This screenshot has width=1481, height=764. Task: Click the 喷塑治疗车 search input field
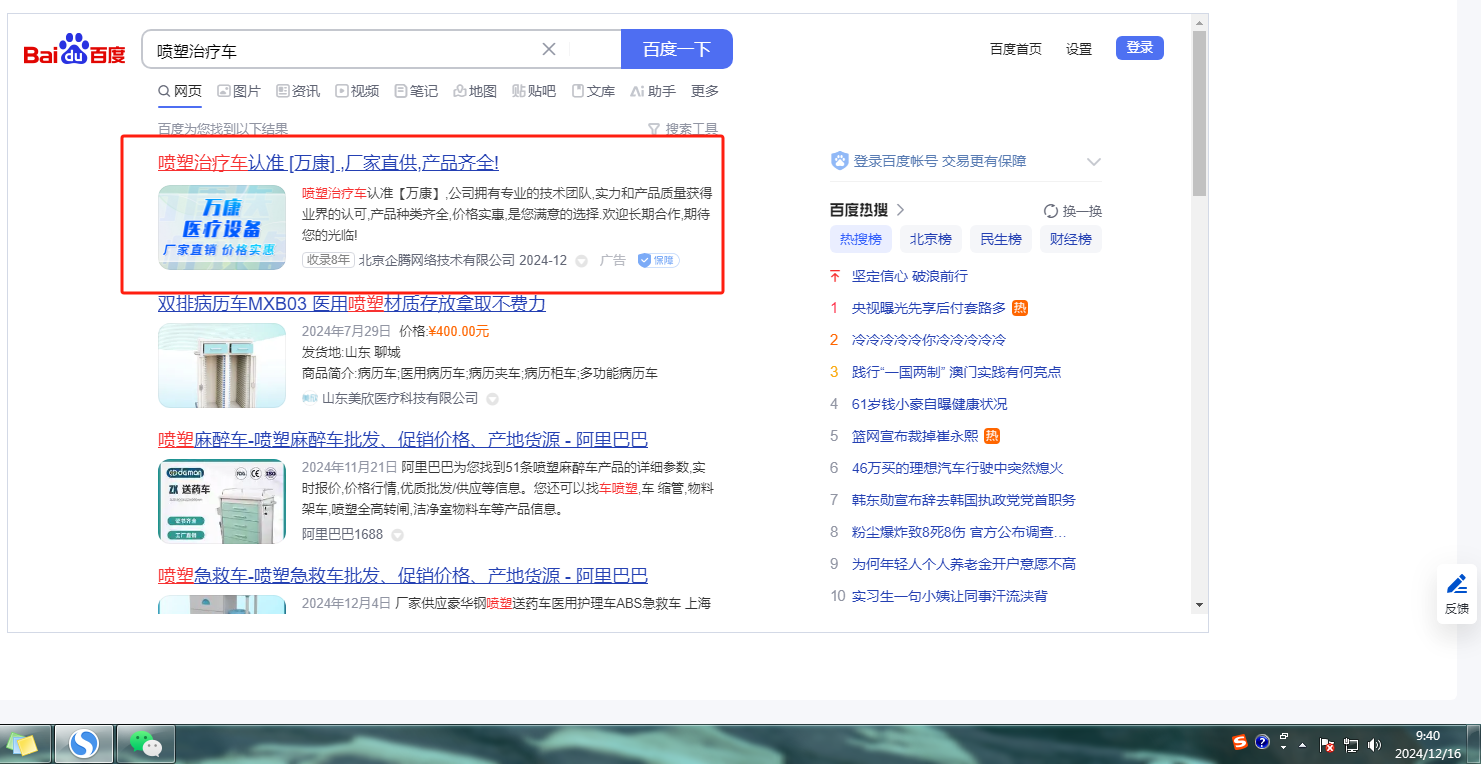(340, 49)
